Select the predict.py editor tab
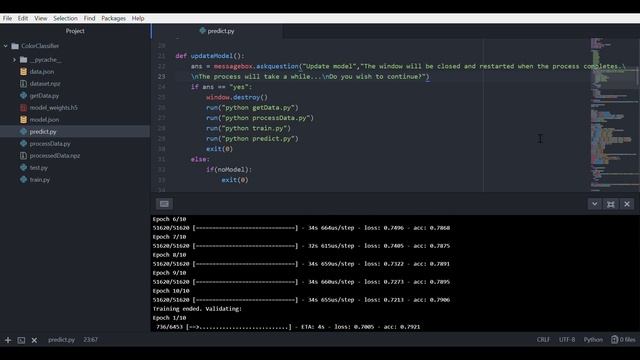This screenshot has width=640, height=360. click(x=217, y=31)
